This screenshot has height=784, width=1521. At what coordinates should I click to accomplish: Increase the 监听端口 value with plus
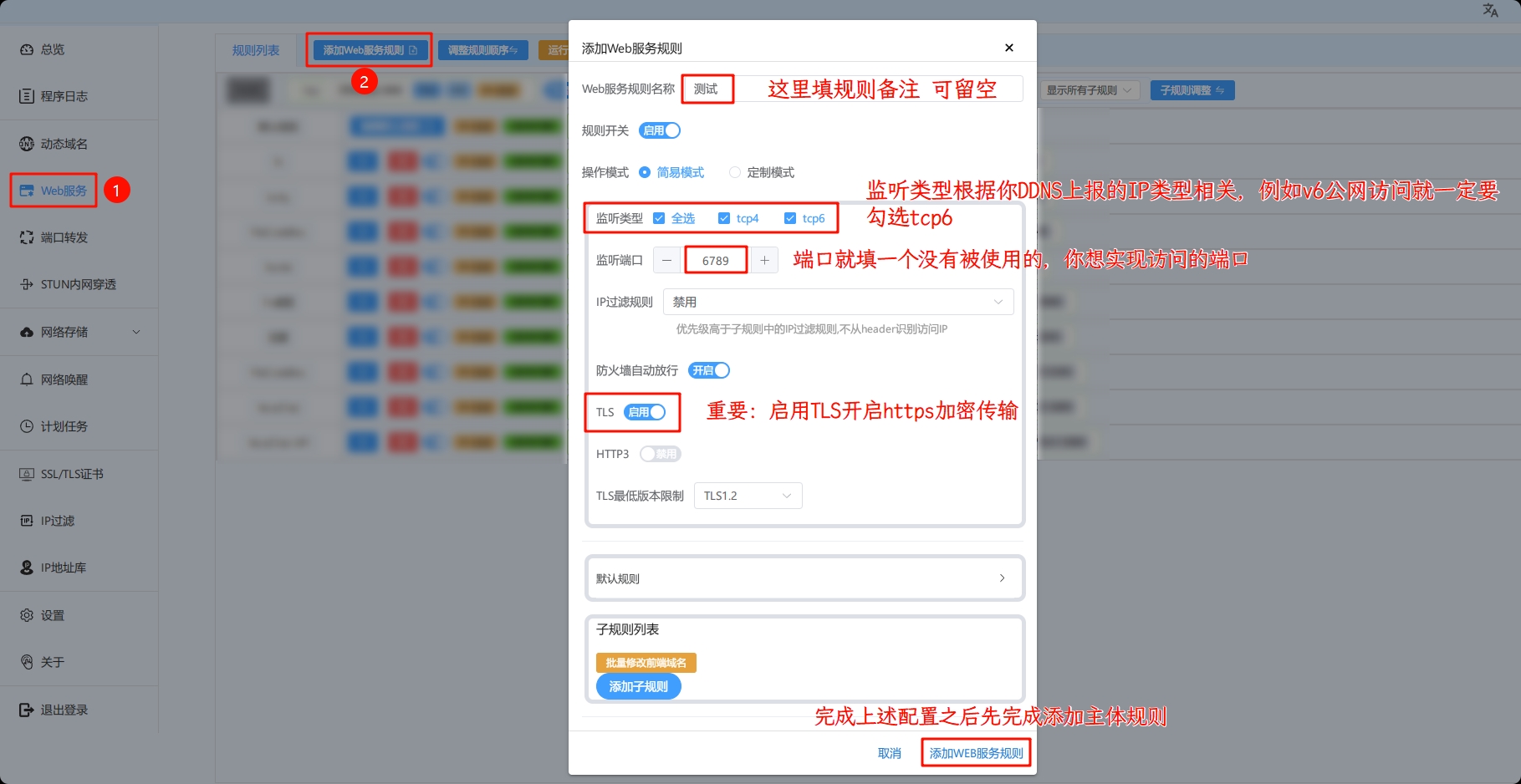point(764,260)
